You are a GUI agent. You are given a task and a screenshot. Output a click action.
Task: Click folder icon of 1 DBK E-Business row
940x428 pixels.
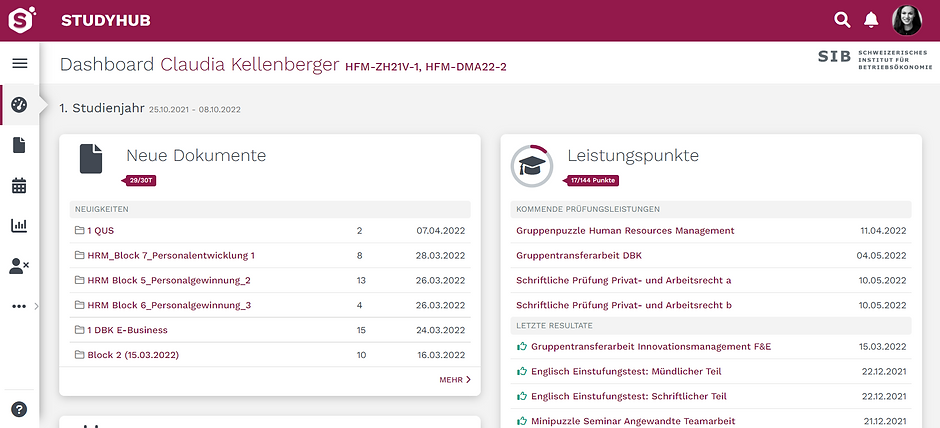79,330
